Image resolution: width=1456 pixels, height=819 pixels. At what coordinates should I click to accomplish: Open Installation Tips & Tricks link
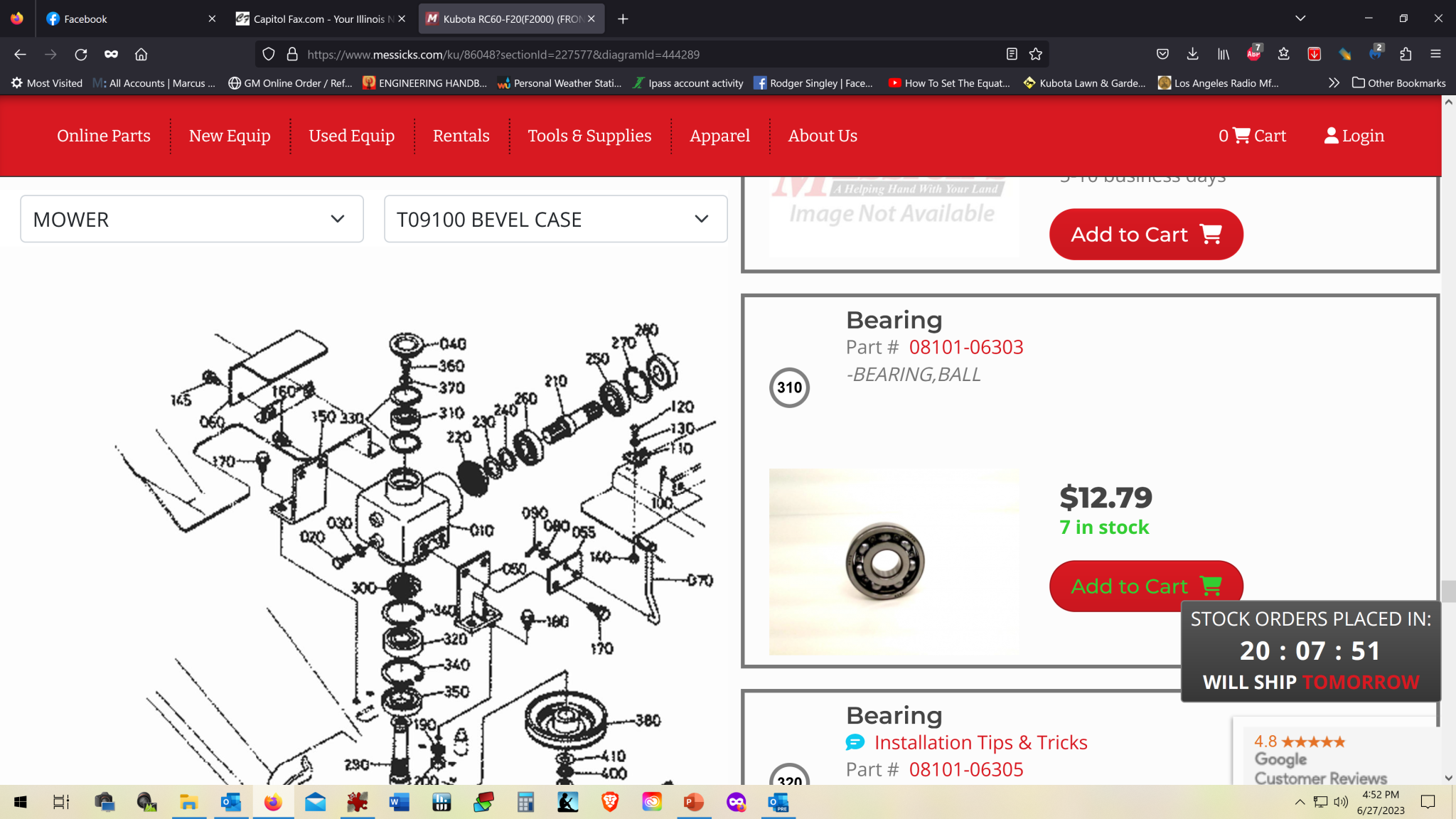tap(980, 742)
